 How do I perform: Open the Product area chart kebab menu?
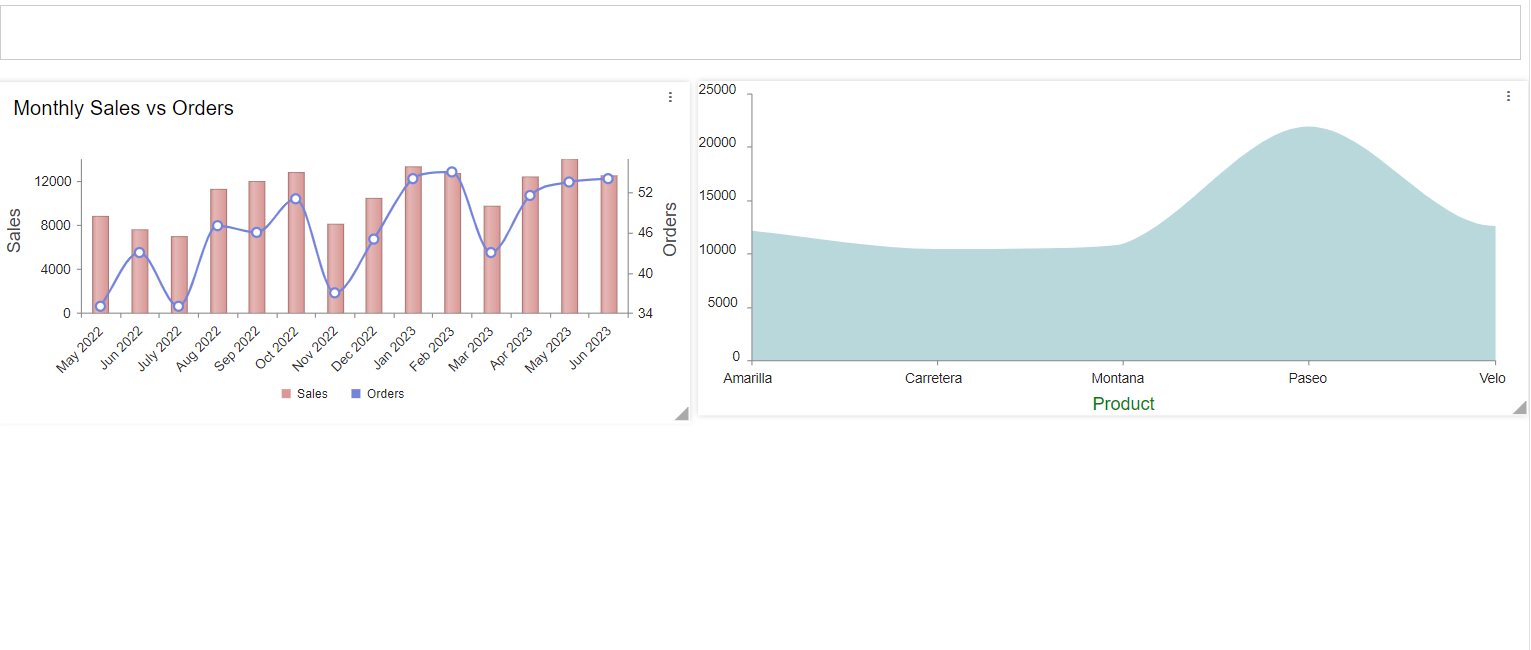[x=1508, y=96]
